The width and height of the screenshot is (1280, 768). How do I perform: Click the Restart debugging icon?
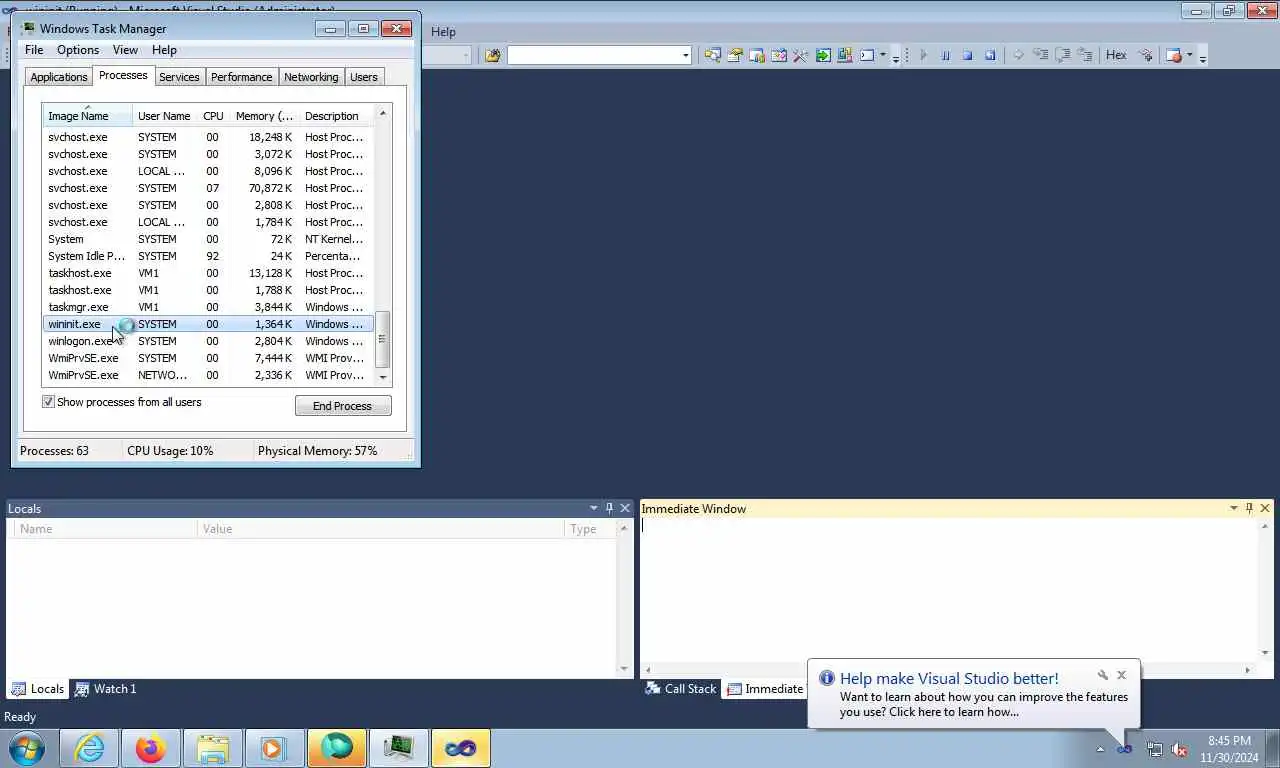click(x=990, y=55)
